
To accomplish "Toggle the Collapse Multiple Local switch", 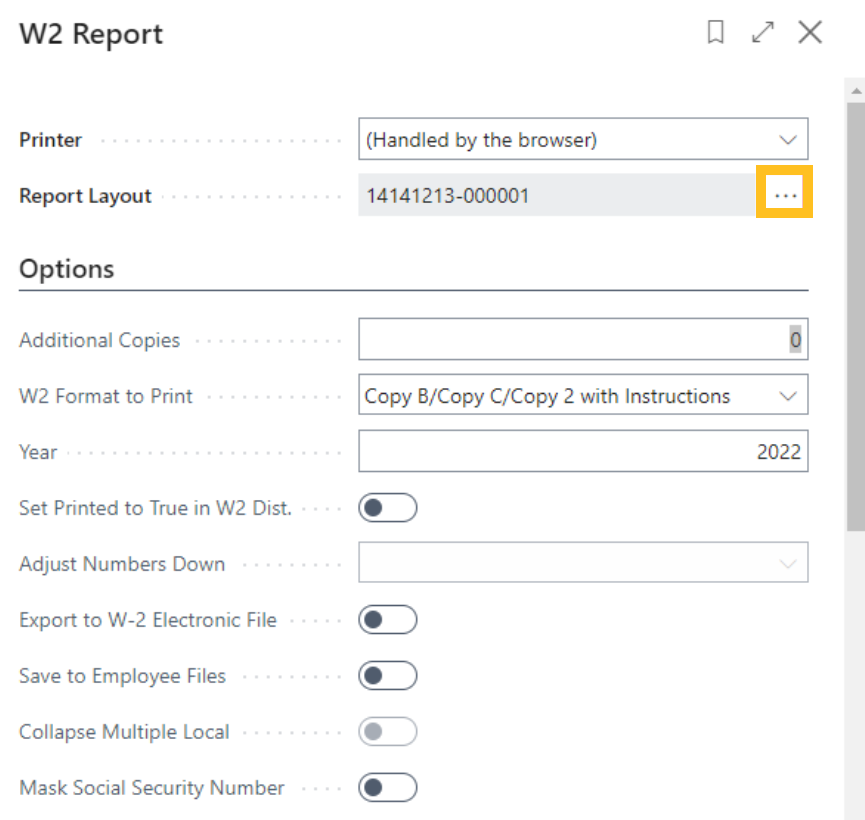I will [x=387, y=732].
